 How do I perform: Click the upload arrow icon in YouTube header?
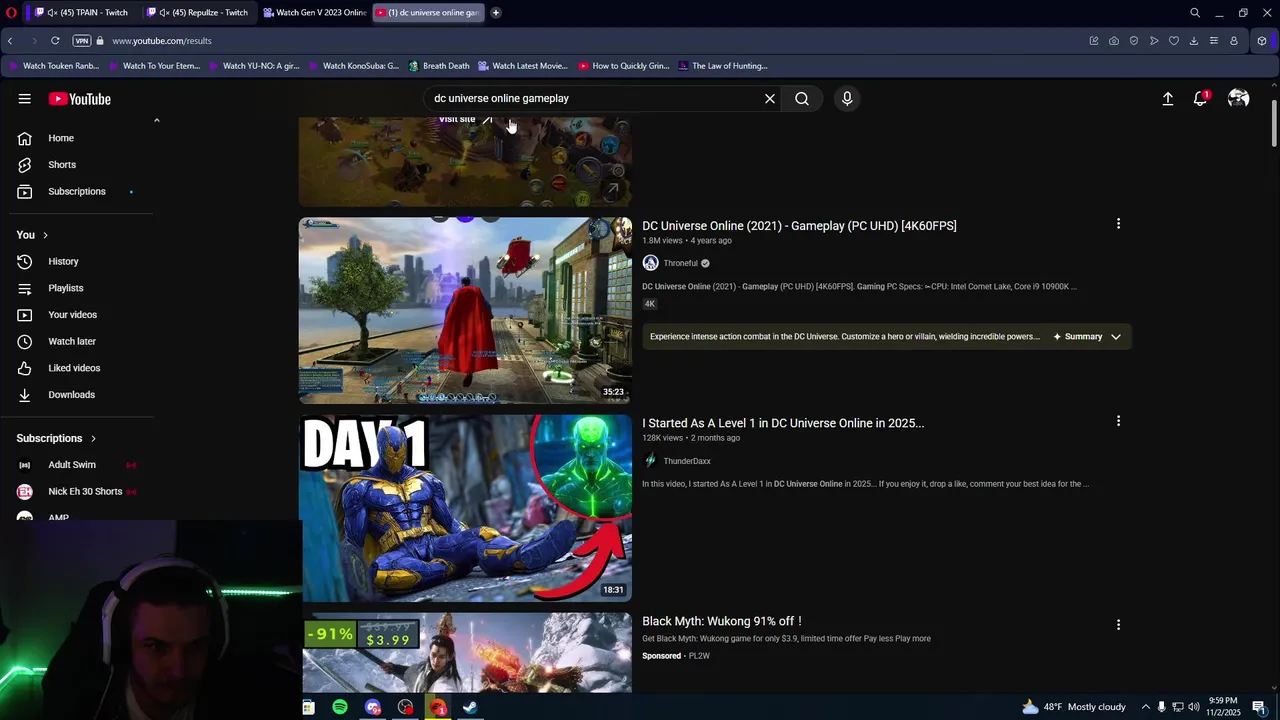pyautogui.click(x=1167, y=99)
